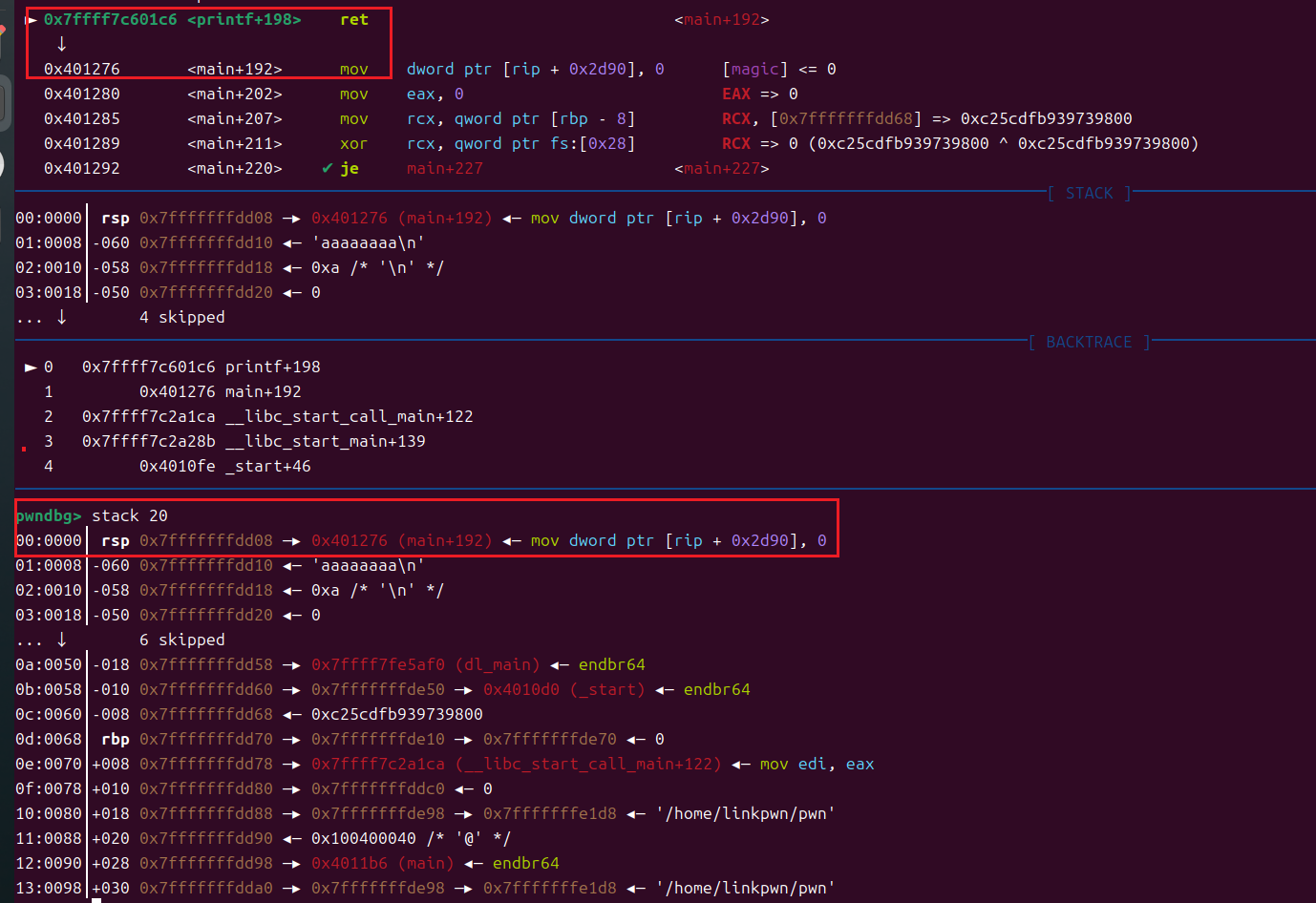Image resolution: width=1316 pixels, height=903 pixels.
Task: Click the current instruction arrow beside printf+198
Action: (32, 19)
